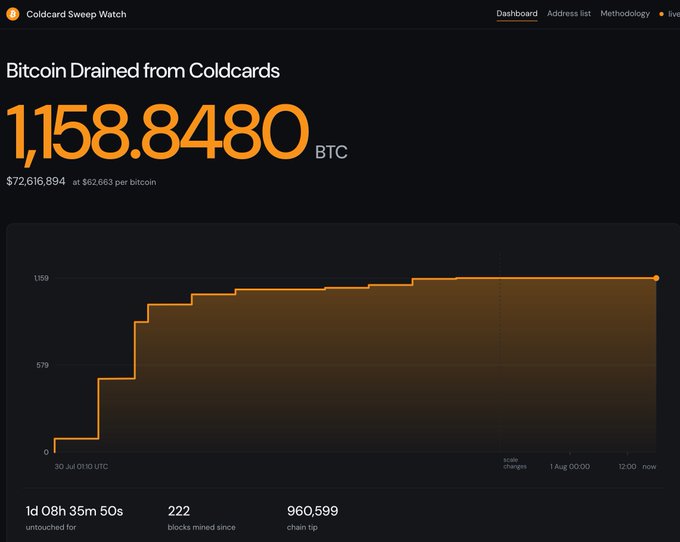This screenshot has width=680, height=542.
Task: Click the orange live status dot
Action: point(661,14)
